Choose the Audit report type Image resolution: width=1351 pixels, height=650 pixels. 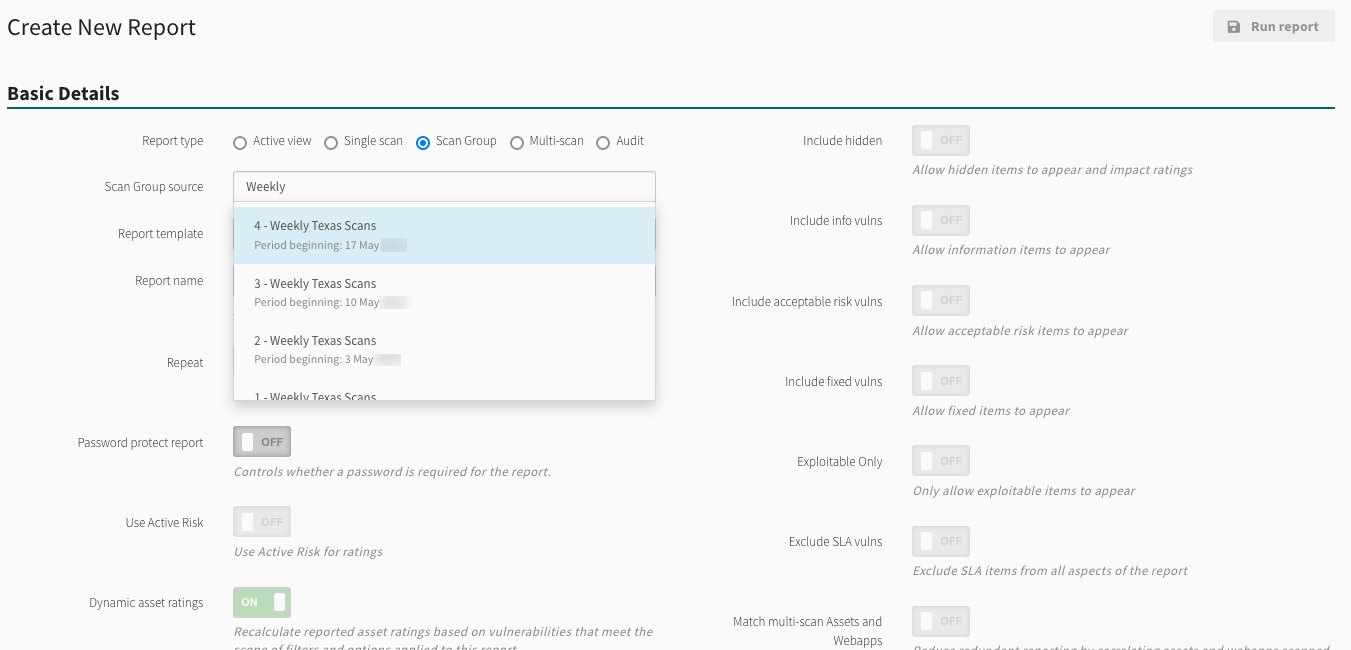(x=603, y=143)
